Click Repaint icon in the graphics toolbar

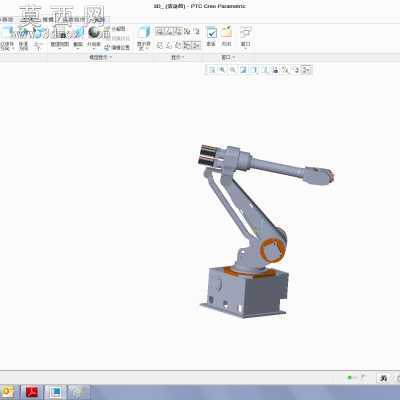point(243,69)
